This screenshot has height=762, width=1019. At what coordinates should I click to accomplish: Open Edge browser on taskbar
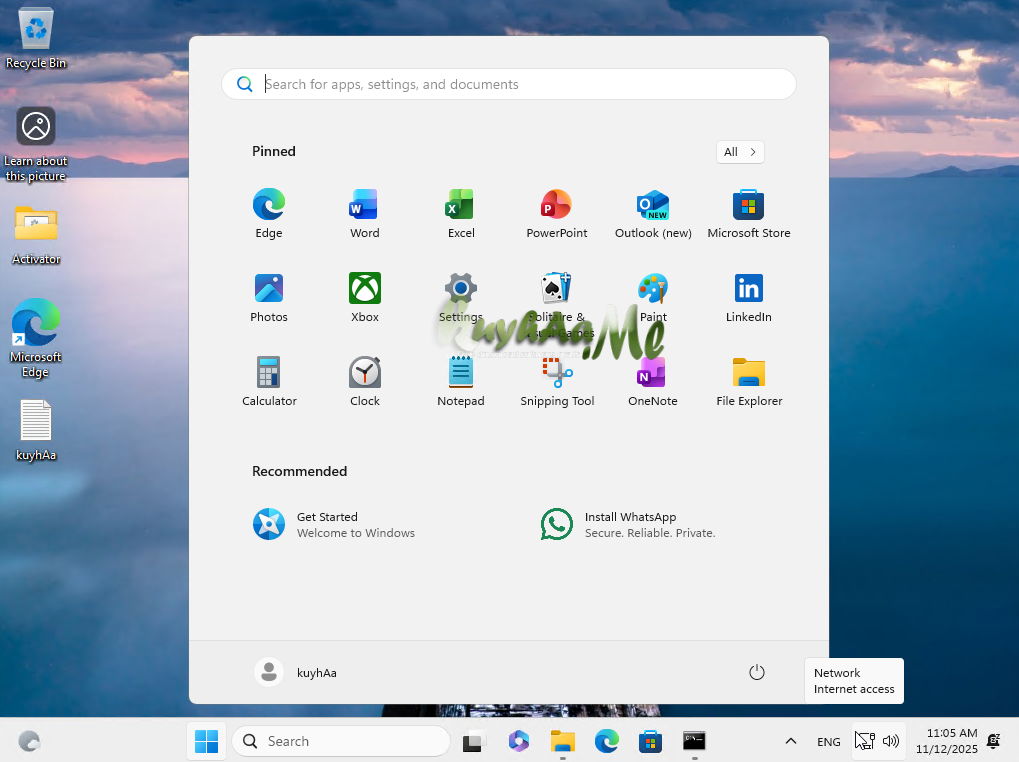coord(607,741)
